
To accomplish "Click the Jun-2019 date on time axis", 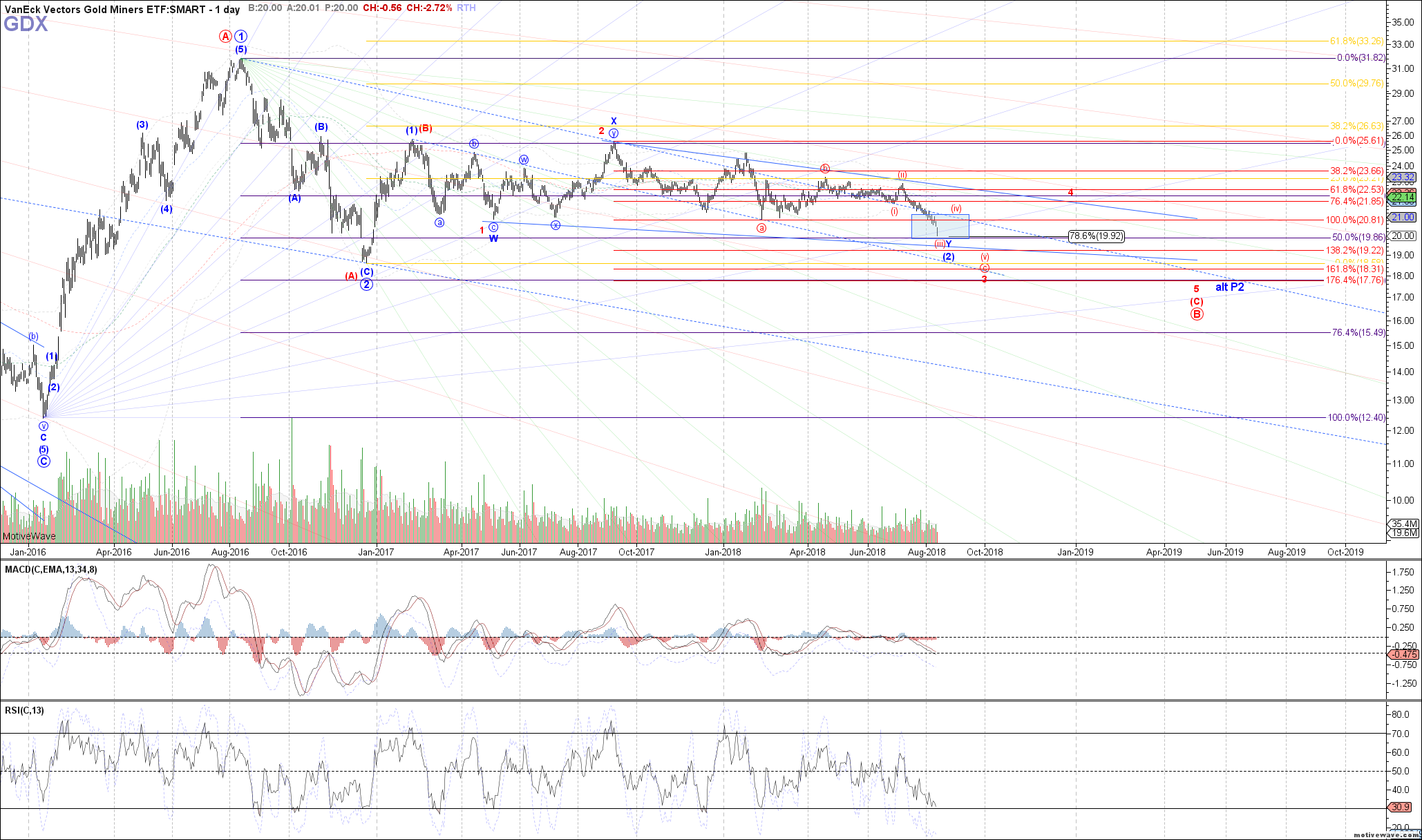I will (x=1225, y=552).
